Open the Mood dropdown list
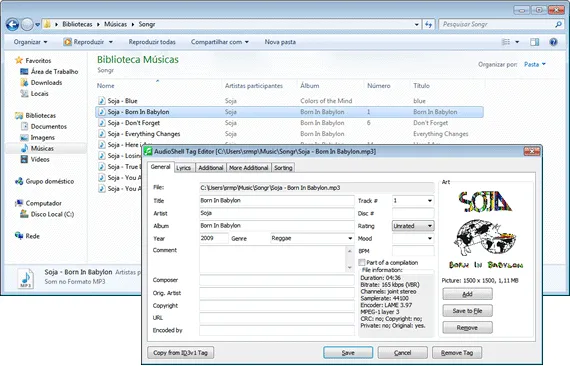Image resolution: width=570 pixels, height=366 pixels. 430,238
